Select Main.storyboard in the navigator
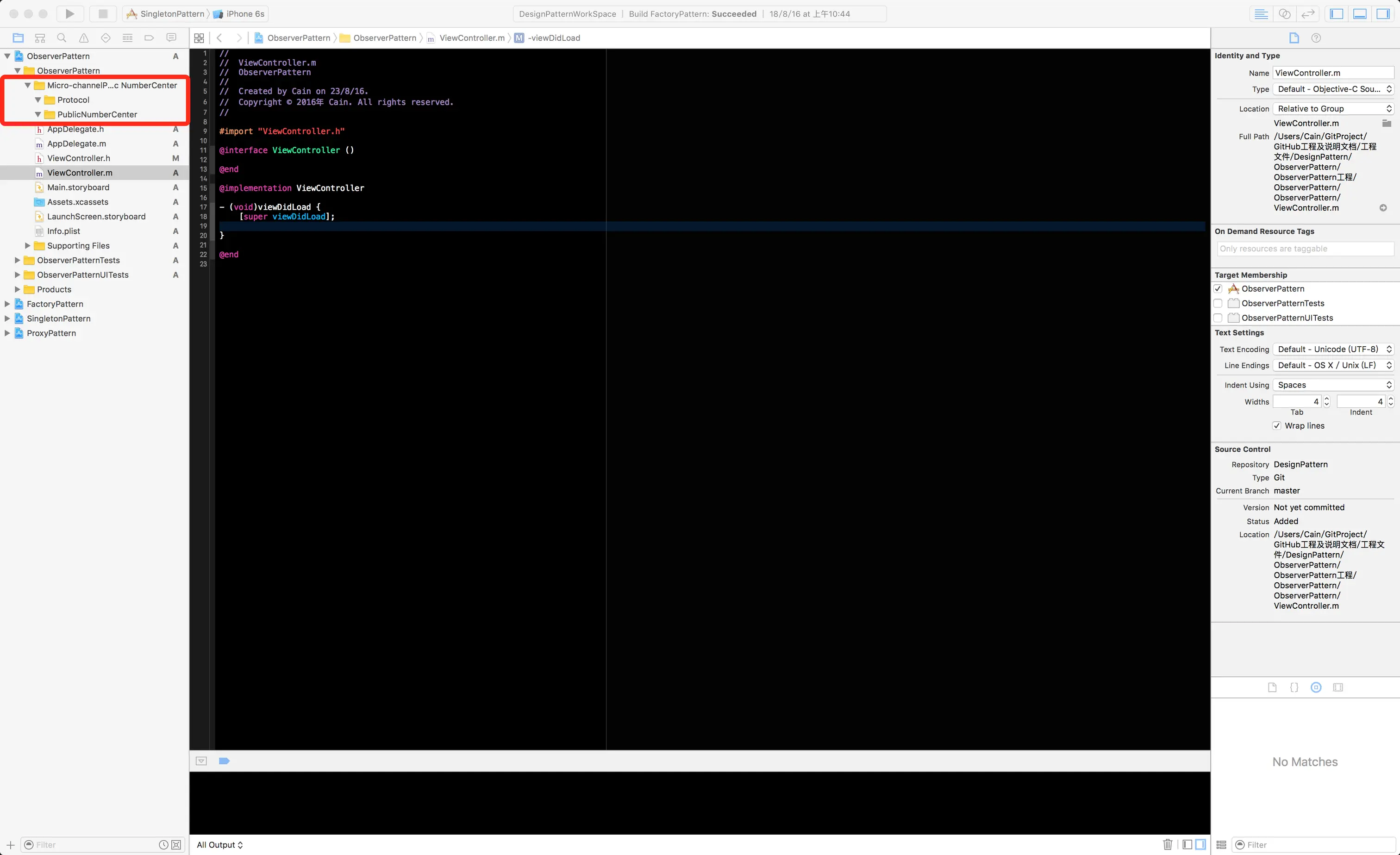1400x855 pixels. [78, 187]
